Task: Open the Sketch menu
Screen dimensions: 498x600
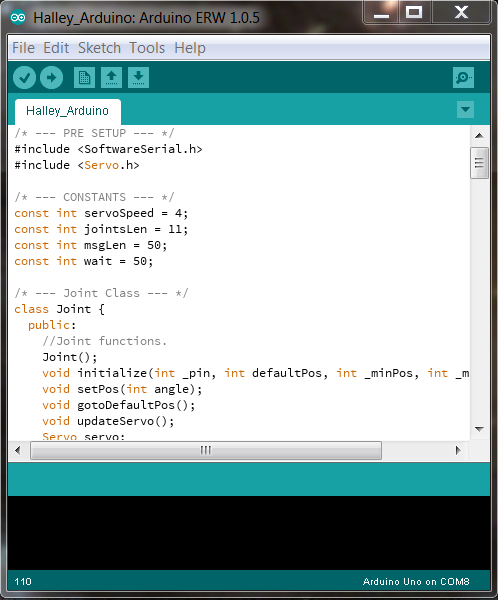Action: [99, 48]
